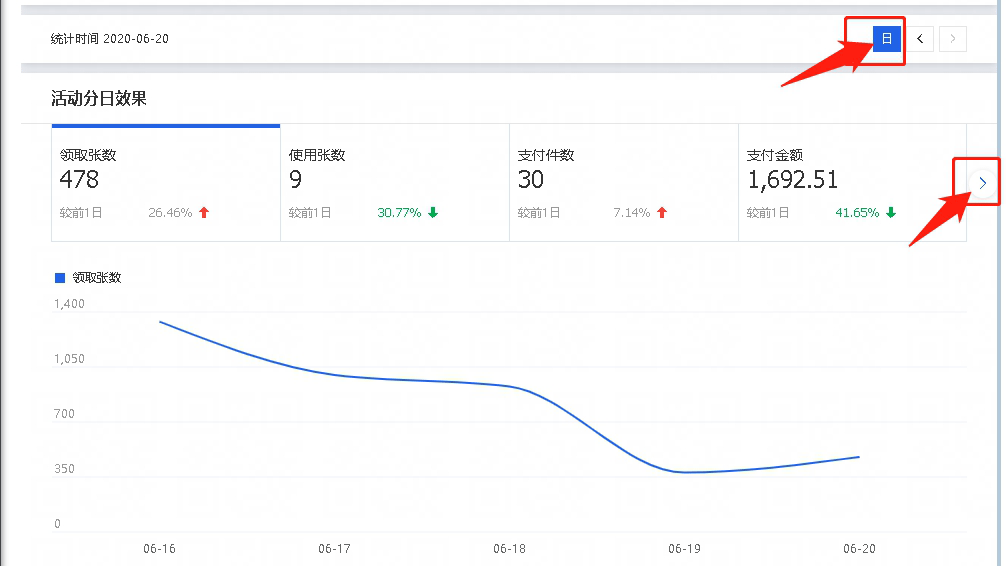Click the red up arrow beside 26.46%
1006x566 pixels.
204,213
